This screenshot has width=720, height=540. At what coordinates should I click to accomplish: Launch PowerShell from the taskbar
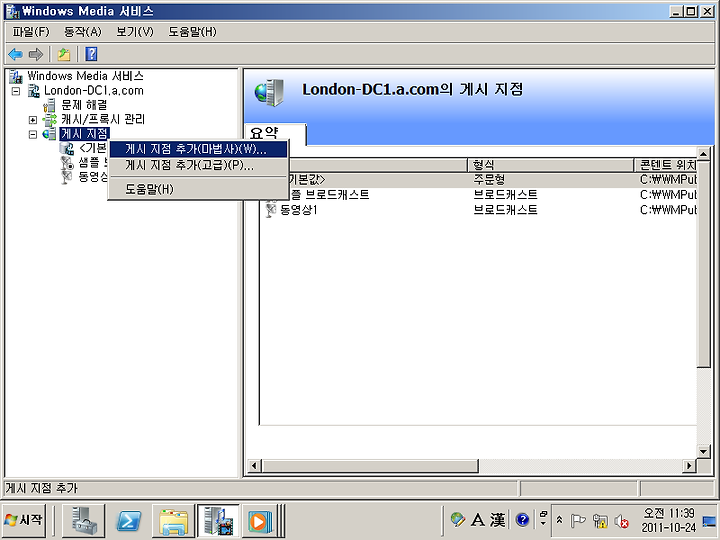[128, 521]
